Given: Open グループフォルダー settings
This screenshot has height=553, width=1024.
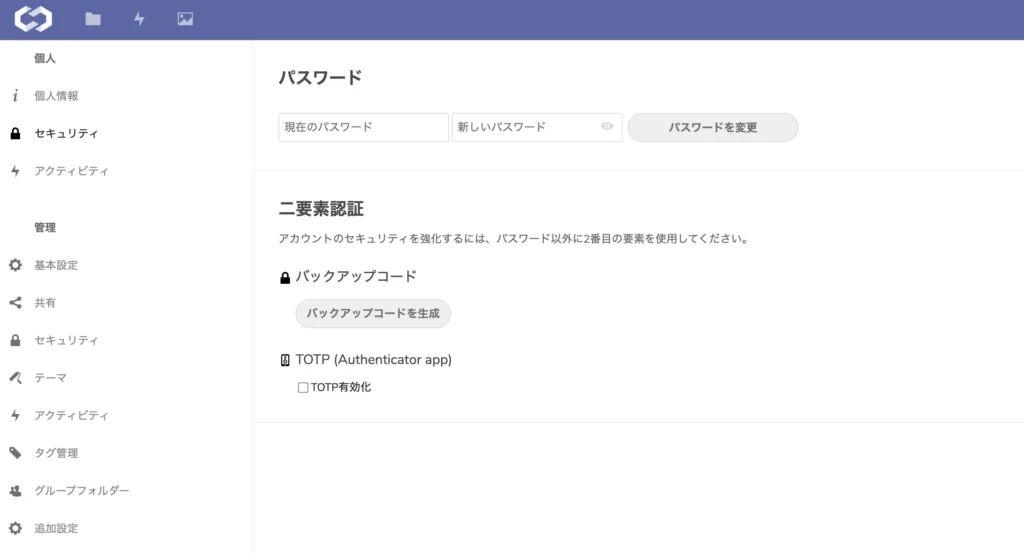Looking at the screenshot, I should click(x=82, y=491).
